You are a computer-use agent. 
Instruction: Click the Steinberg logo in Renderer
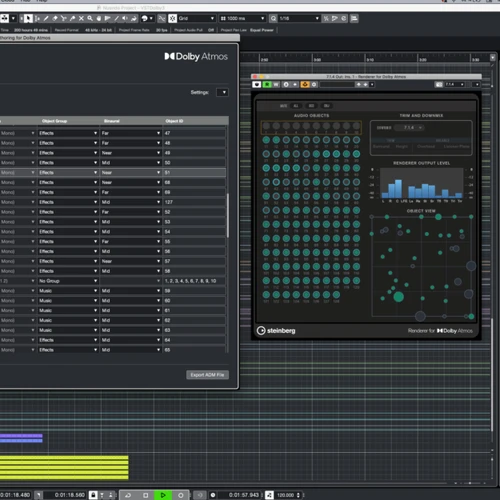276,330
